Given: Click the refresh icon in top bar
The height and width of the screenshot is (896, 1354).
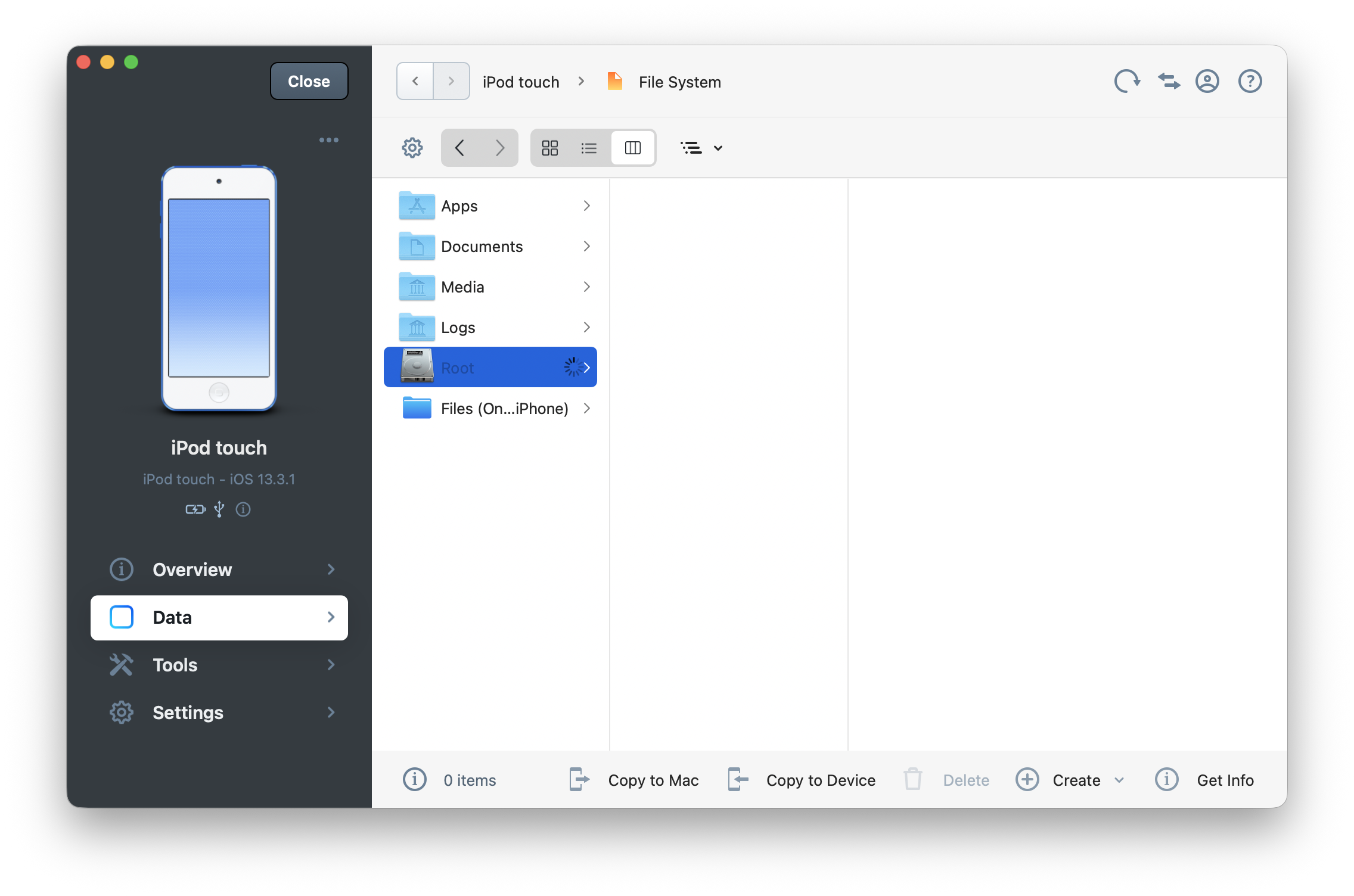Looking at the screenshot, I should (x=1126, y=82).
